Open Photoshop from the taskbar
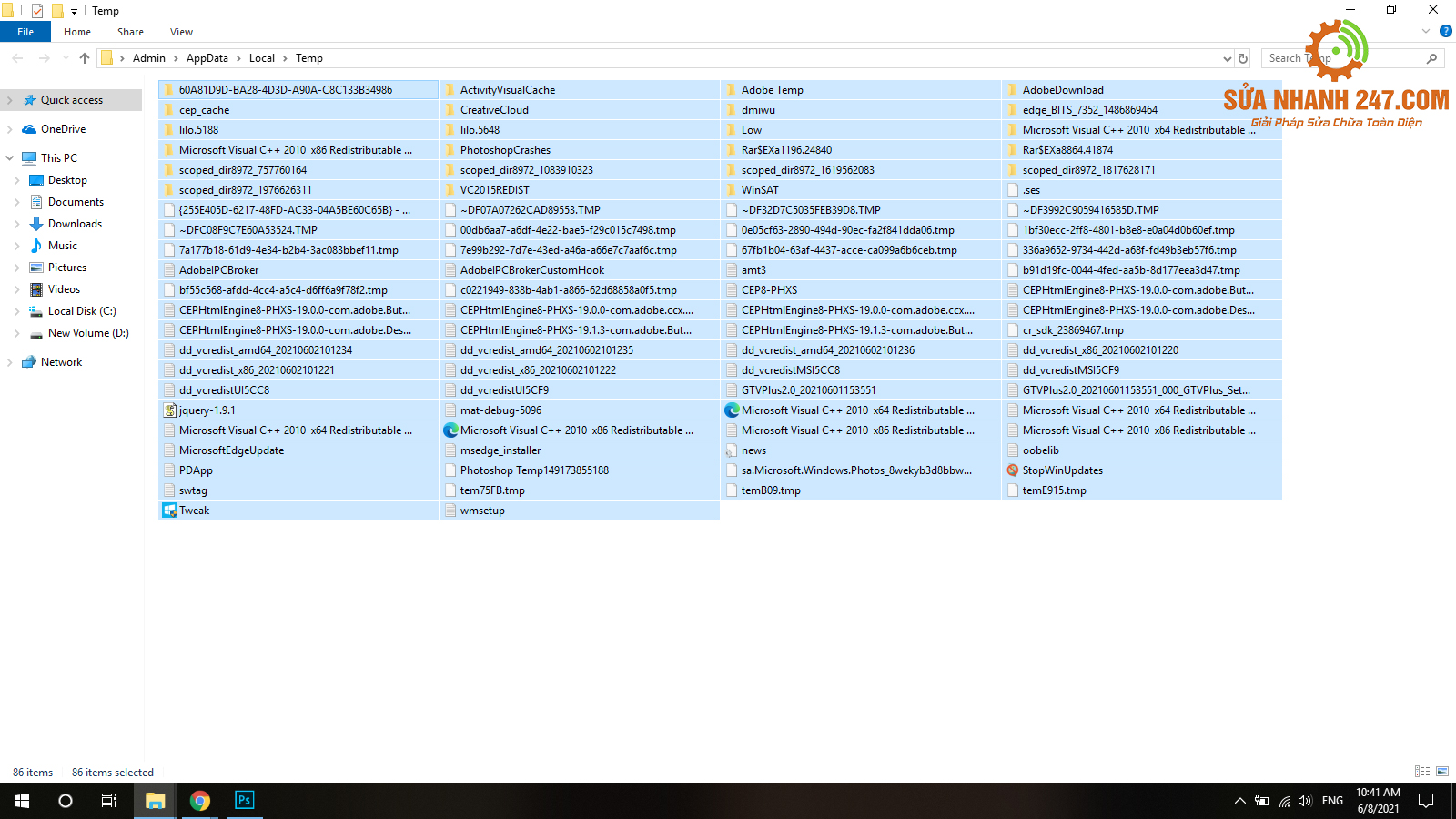Image resolution: width=1456 pixels, height=819 pixels. tap(244, 801)
